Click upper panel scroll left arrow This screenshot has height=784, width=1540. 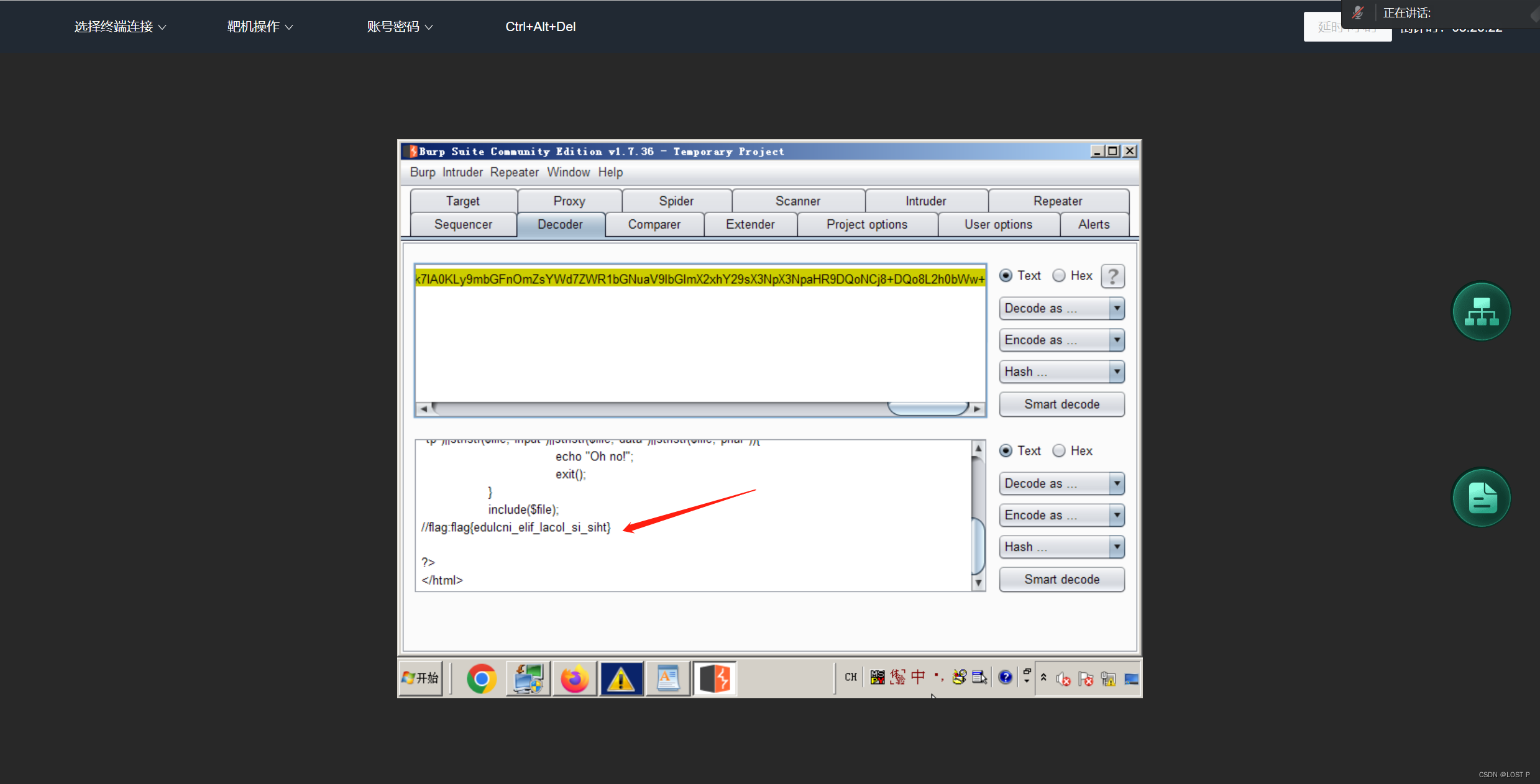(424, 408)
